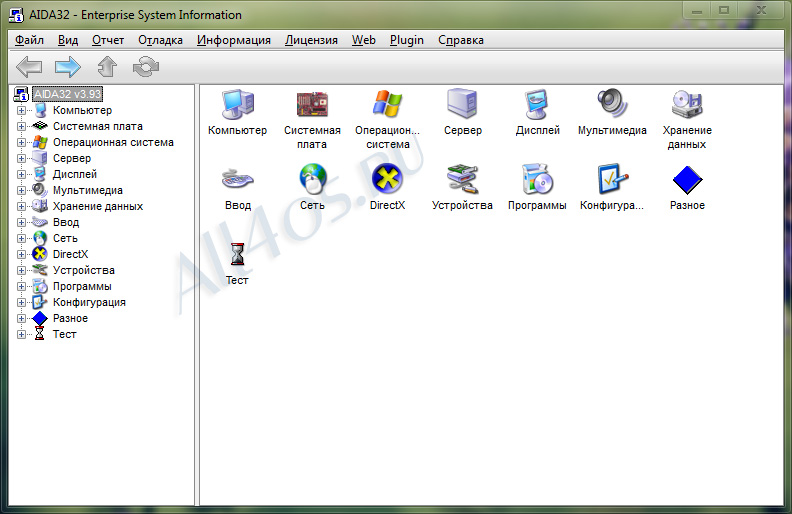Image resolution: width=792 pixels, height=514 pixels.
Task: Select Конфигурация in the tree
Action: pos(89,302)
